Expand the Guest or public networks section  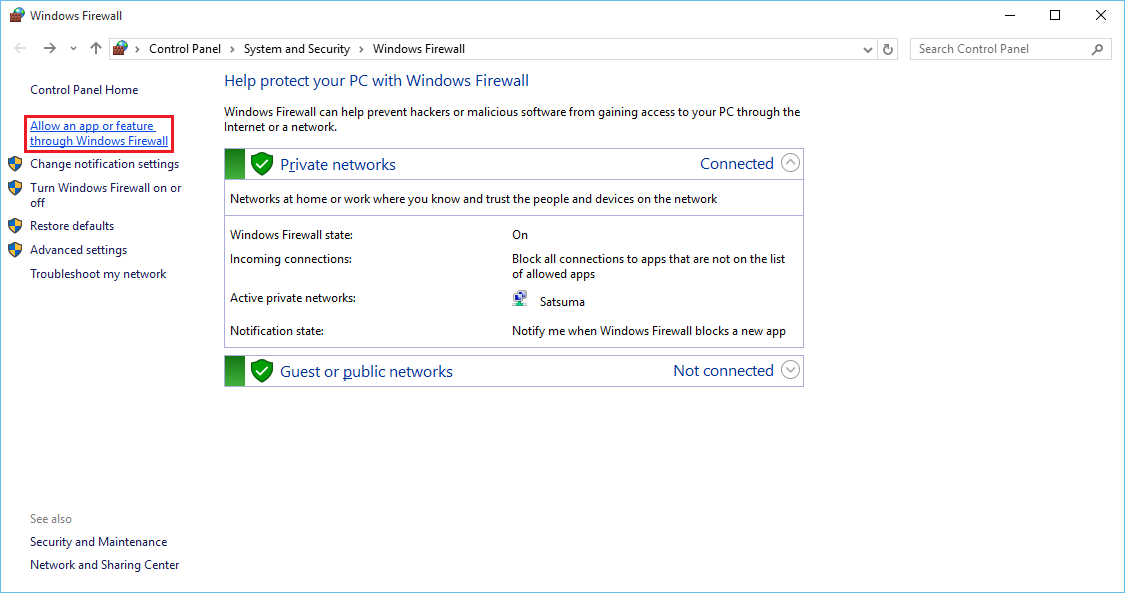pyautogui.click(x=790, y=370)
